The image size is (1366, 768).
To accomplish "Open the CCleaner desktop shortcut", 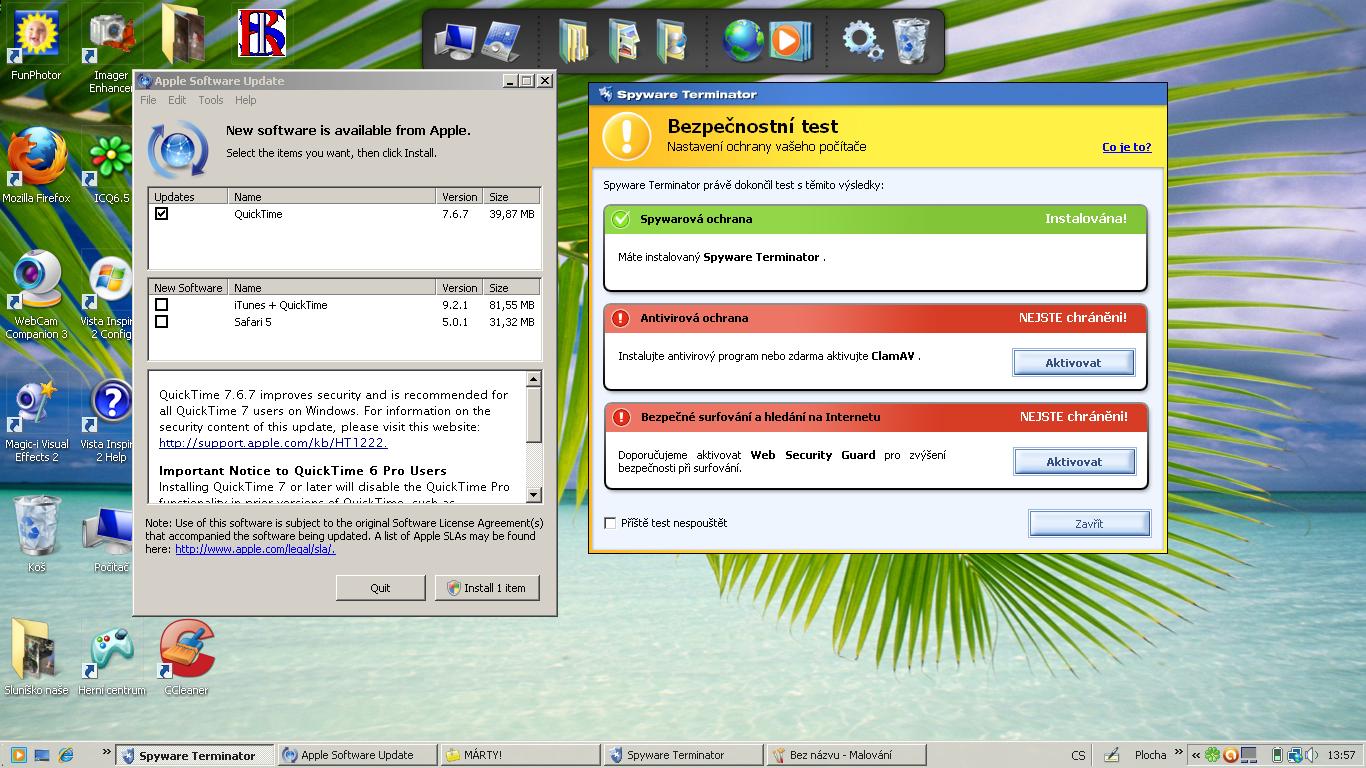I will [x=186, y=651].
